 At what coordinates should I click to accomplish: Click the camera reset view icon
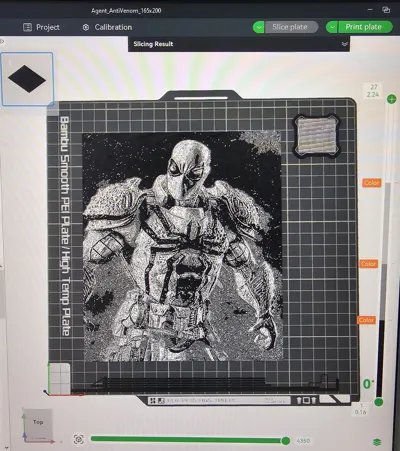coord(79,439)
